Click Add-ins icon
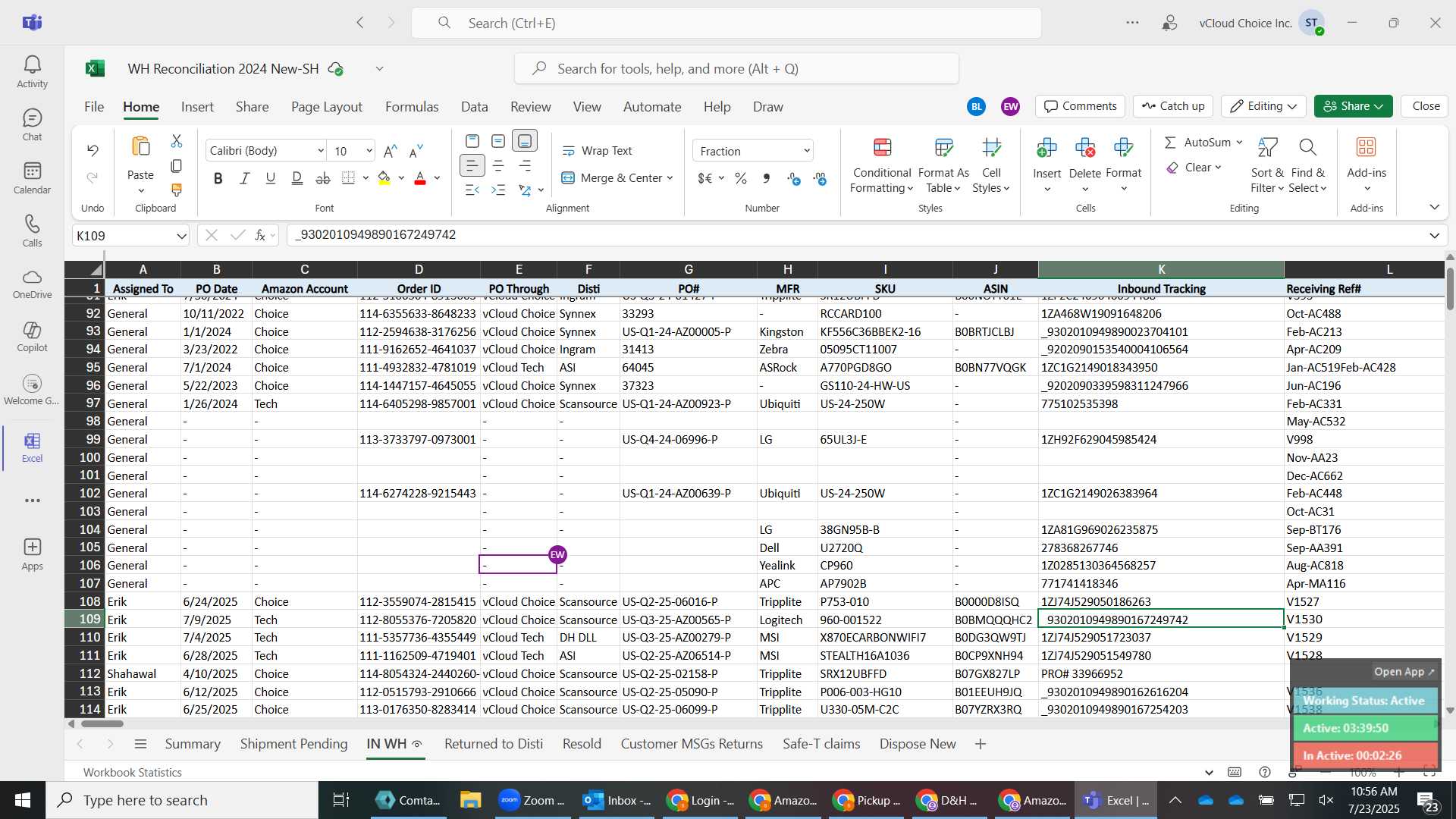The width and height of the screenshot is (1456, 819). [1367, 147]
